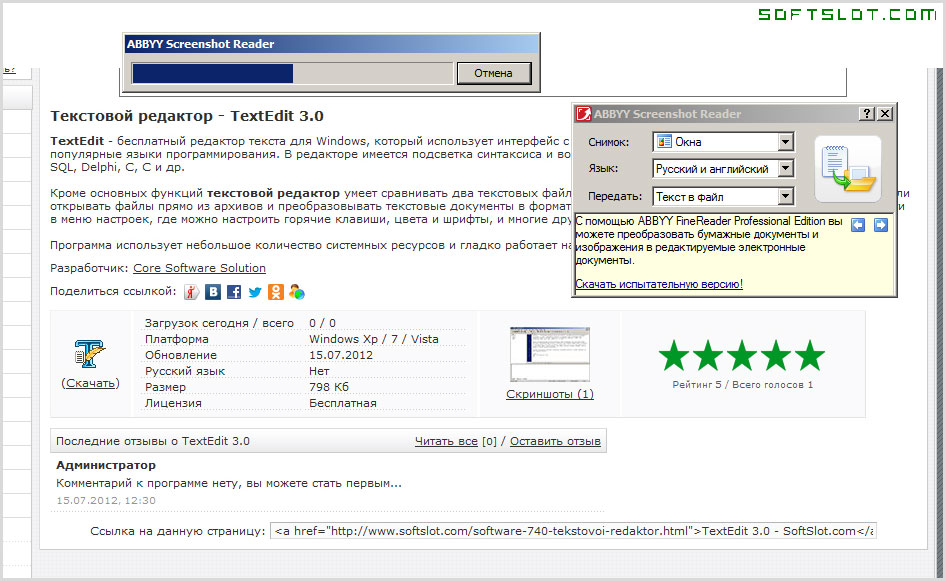
Task: Click the (Скачать) download link
Action: click(x=90, y=383)
